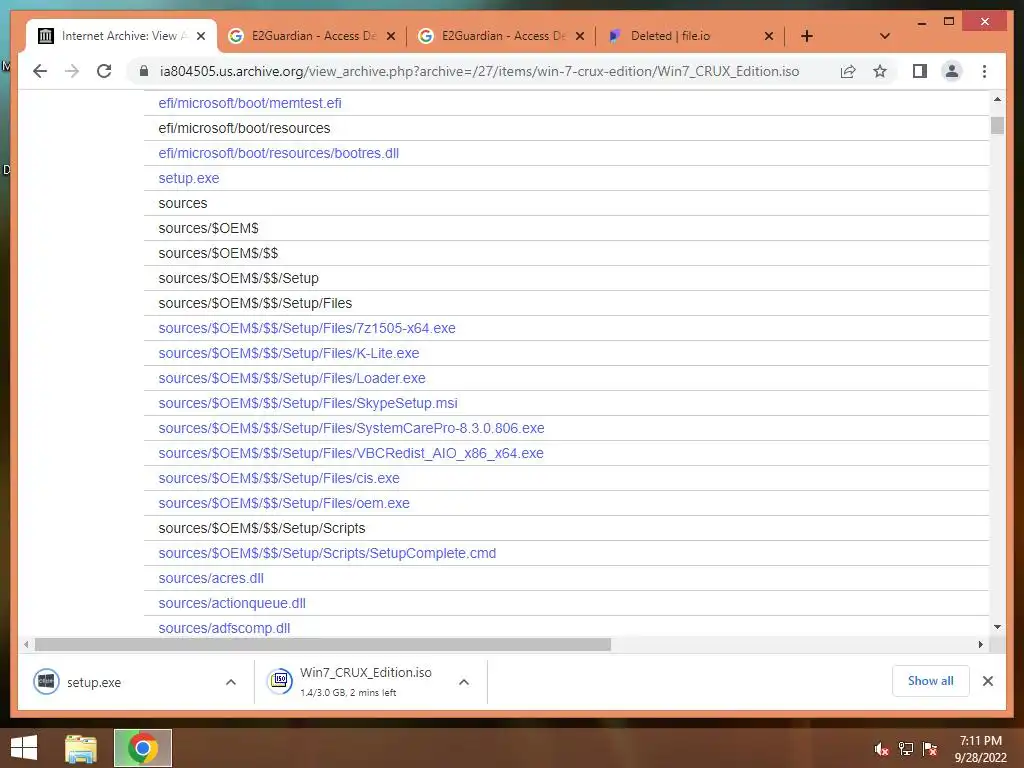Open the Chrome profile avatar menu
1024x768 pixels.
point(952,71)
